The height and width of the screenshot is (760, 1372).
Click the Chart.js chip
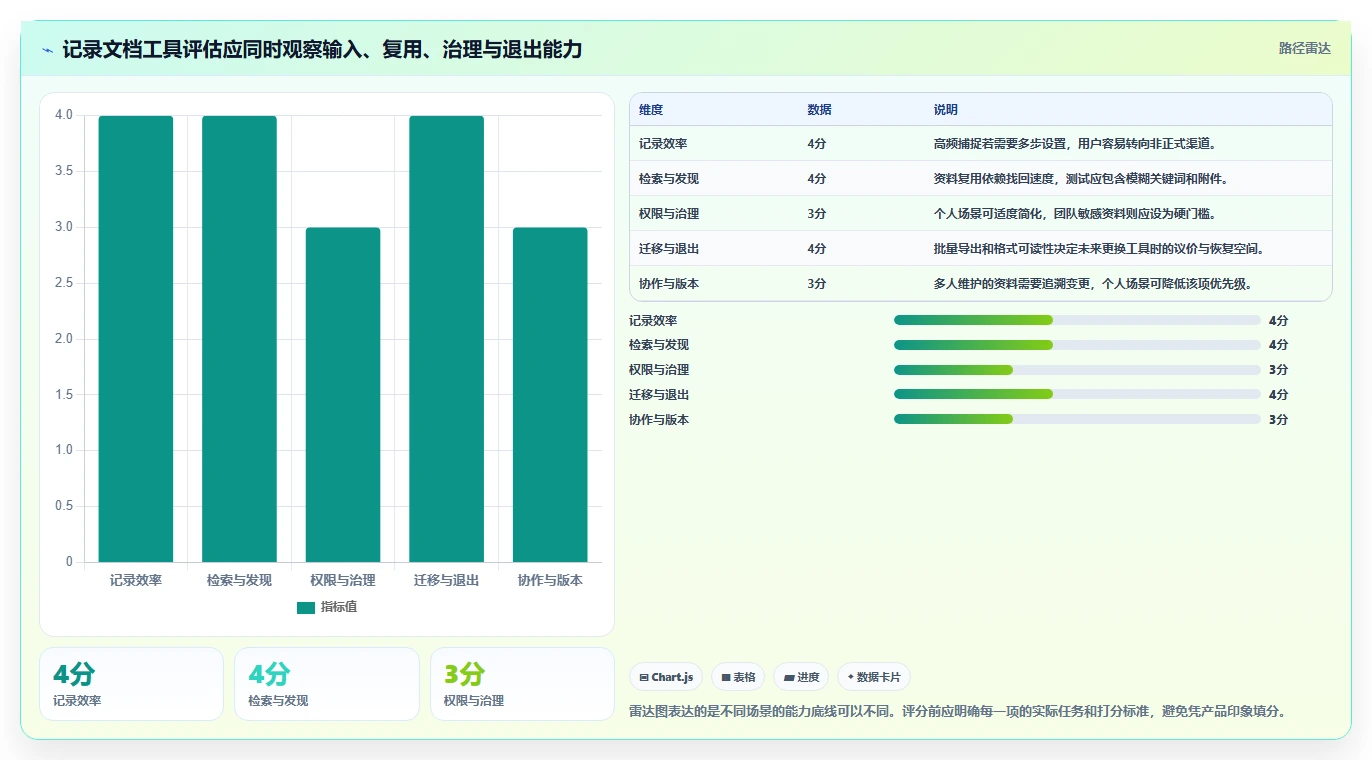pos(667,677)
